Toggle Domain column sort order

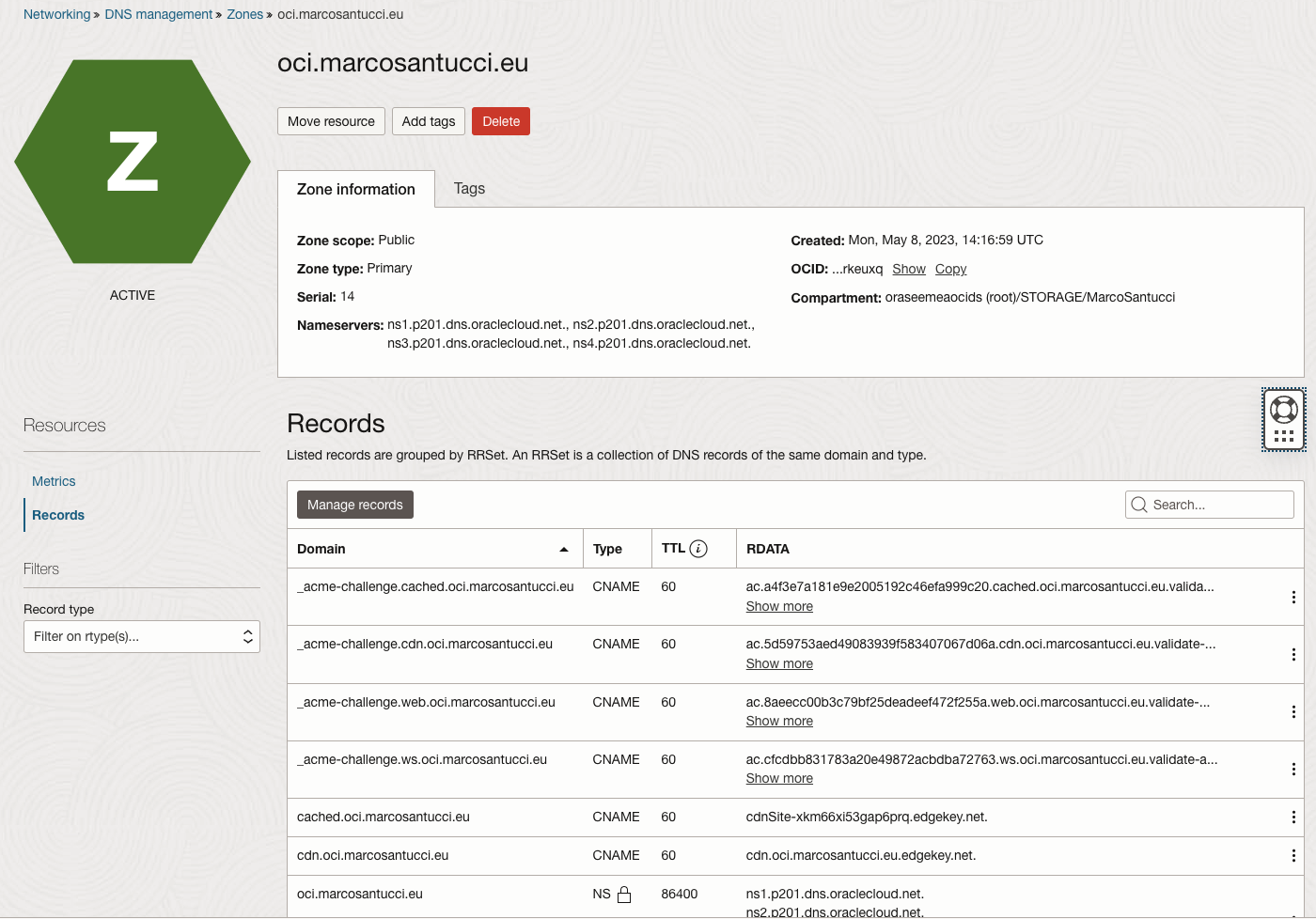(x=563, y=548)
